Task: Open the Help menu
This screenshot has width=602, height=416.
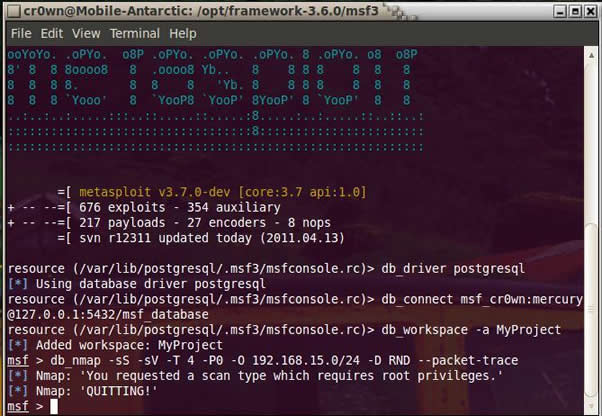Action: tap(183, 34)
